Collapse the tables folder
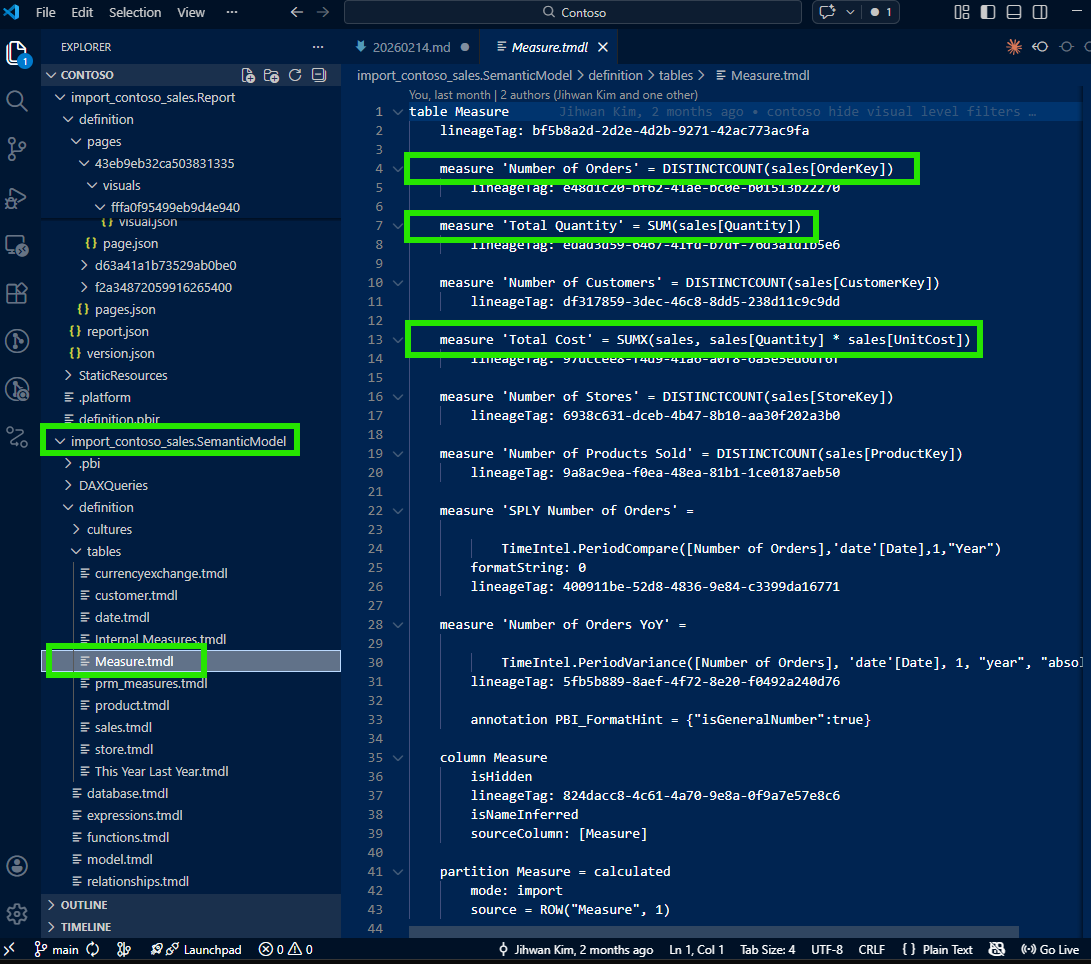The image size is (1091, 964). pos(76,551)
